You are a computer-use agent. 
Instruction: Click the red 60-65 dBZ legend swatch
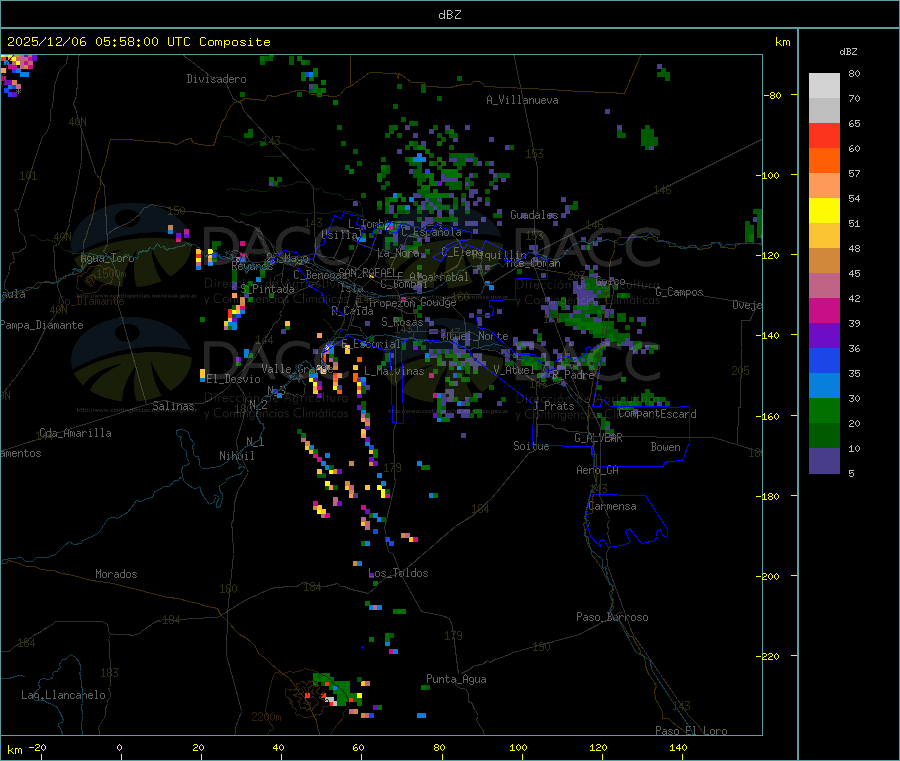824,135
